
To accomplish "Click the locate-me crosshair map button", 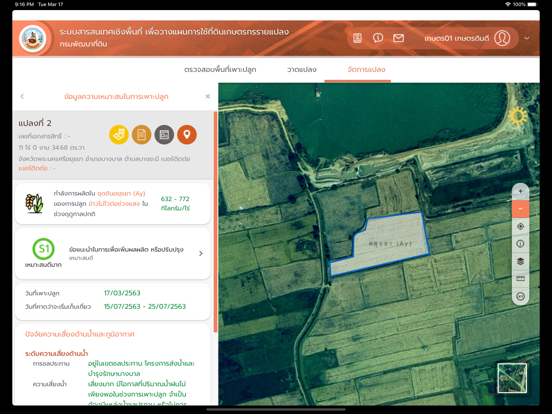I will click(520, 226).
